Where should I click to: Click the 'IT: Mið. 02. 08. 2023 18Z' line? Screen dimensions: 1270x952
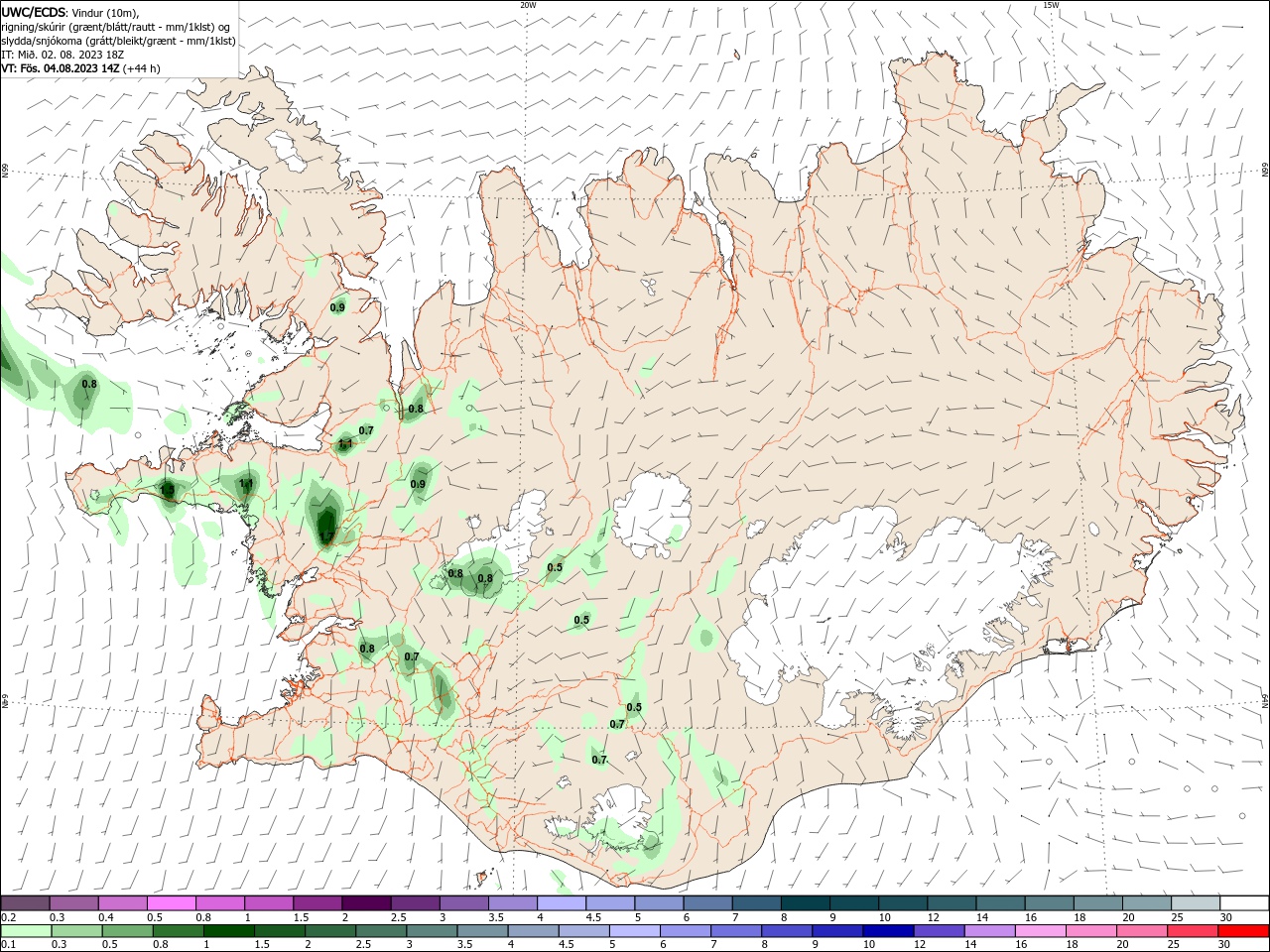pyautogui.click(x=63, y=55)
